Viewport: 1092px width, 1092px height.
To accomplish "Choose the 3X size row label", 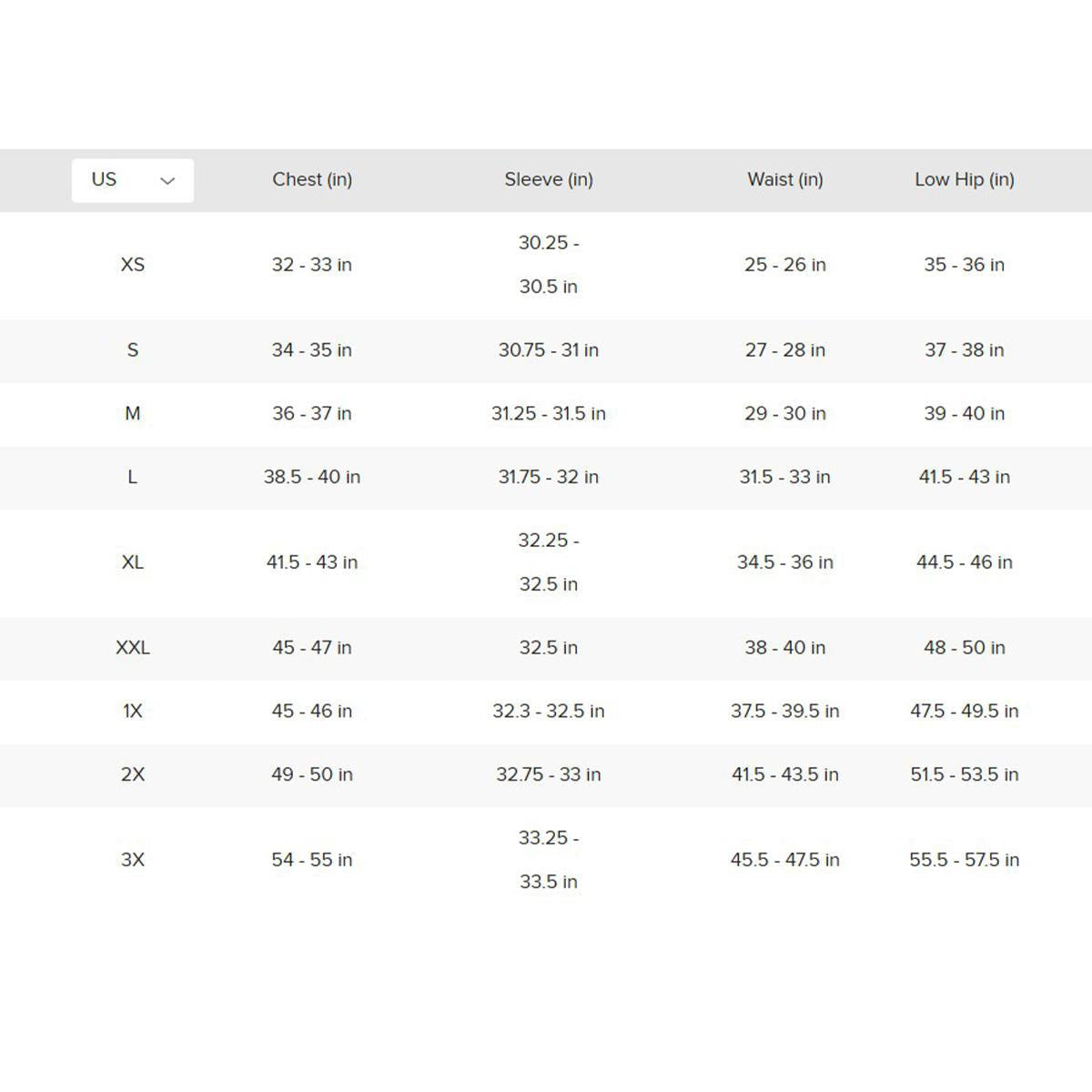I will (133, 860).
